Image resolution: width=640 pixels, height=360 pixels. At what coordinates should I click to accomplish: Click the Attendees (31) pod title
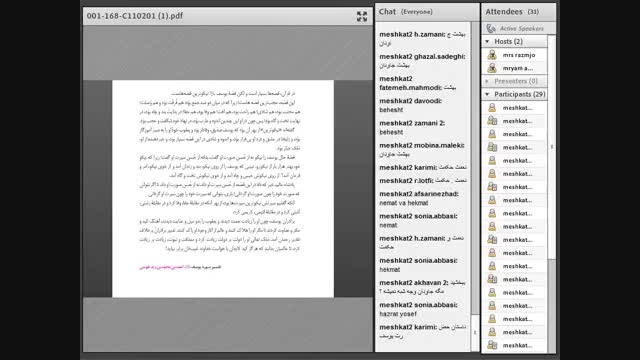[x=512, y=12]
